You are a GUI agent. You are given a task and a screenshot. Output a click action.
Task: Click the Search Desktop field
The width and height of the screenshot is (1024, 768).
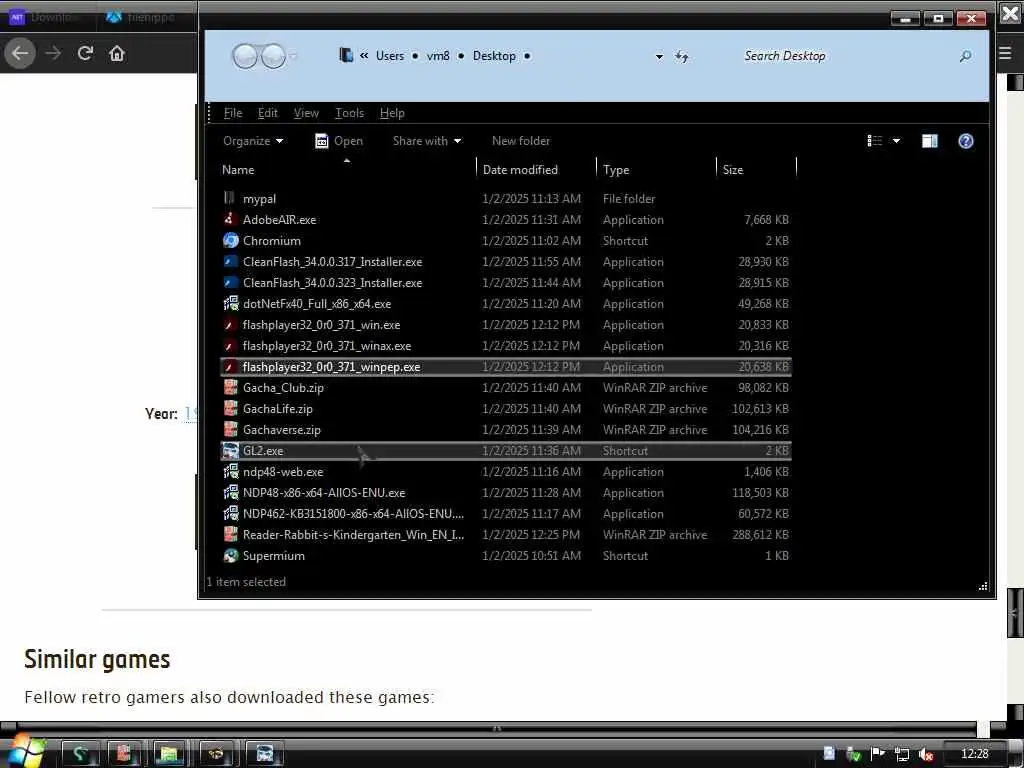pos(849,56)
